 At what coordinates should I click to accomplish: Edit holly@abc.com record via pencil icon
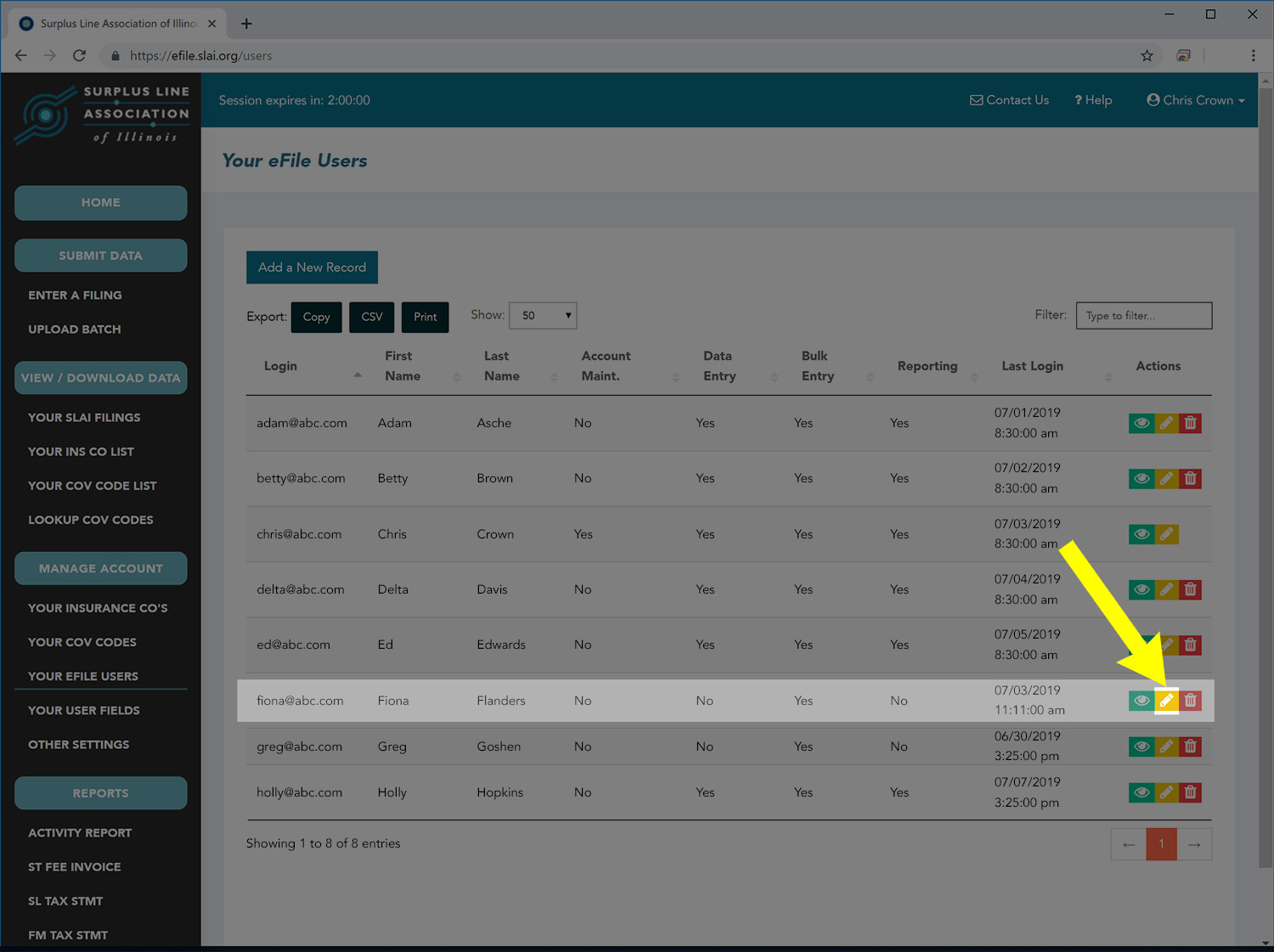click(x=1166, y=792)
